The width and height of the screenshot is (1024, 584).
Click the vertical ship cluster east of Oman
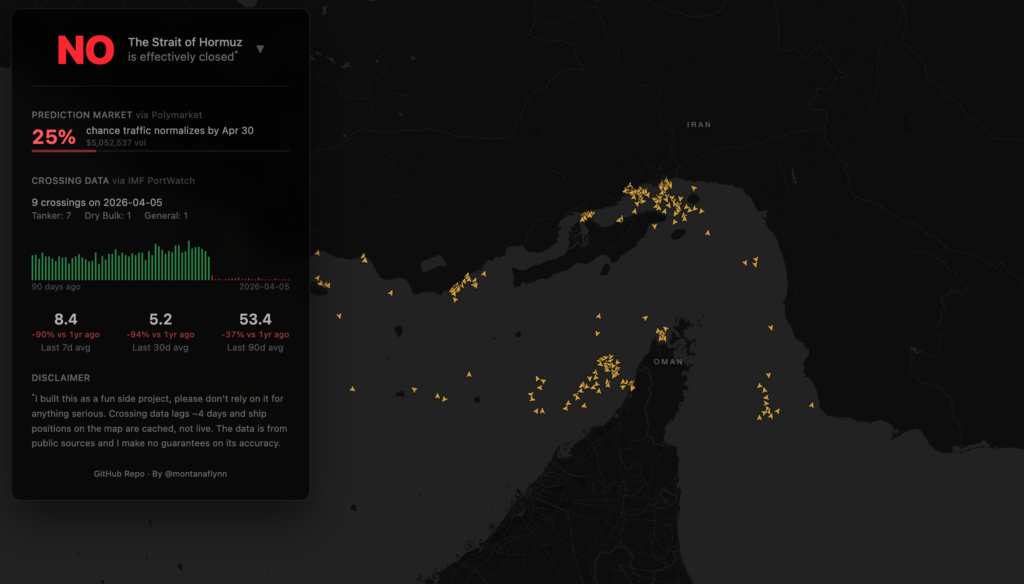(x=765, y=400)
